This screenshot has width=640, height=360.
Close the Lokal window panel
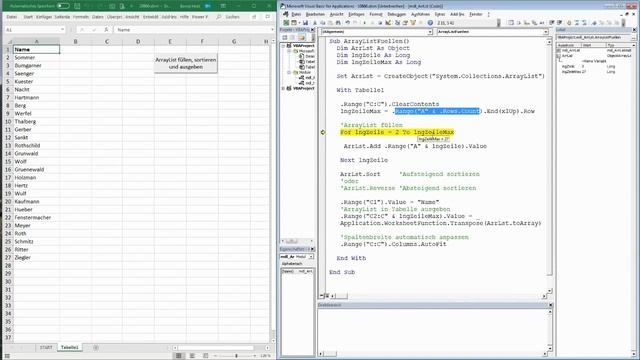634,30
